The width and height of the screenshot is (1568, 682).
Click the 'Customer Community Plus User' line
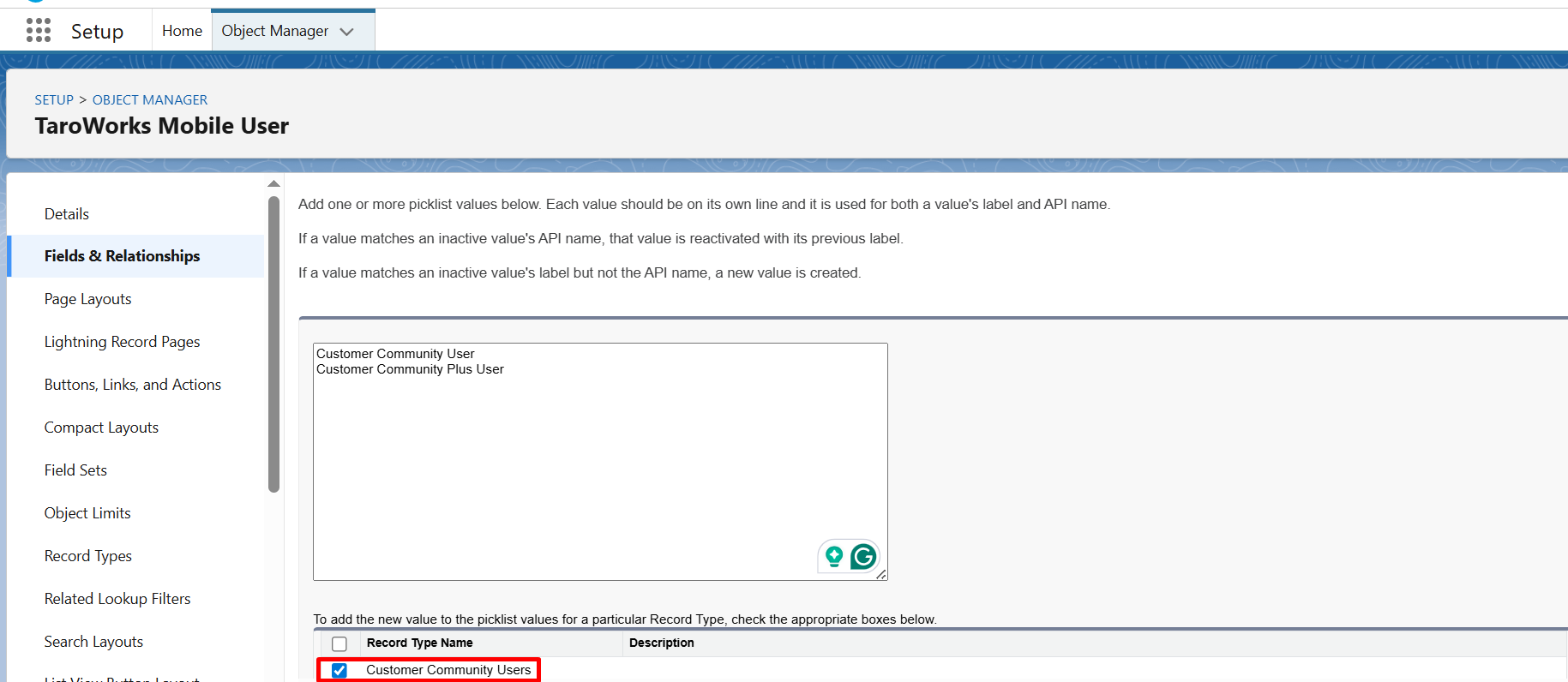point(410,369)
